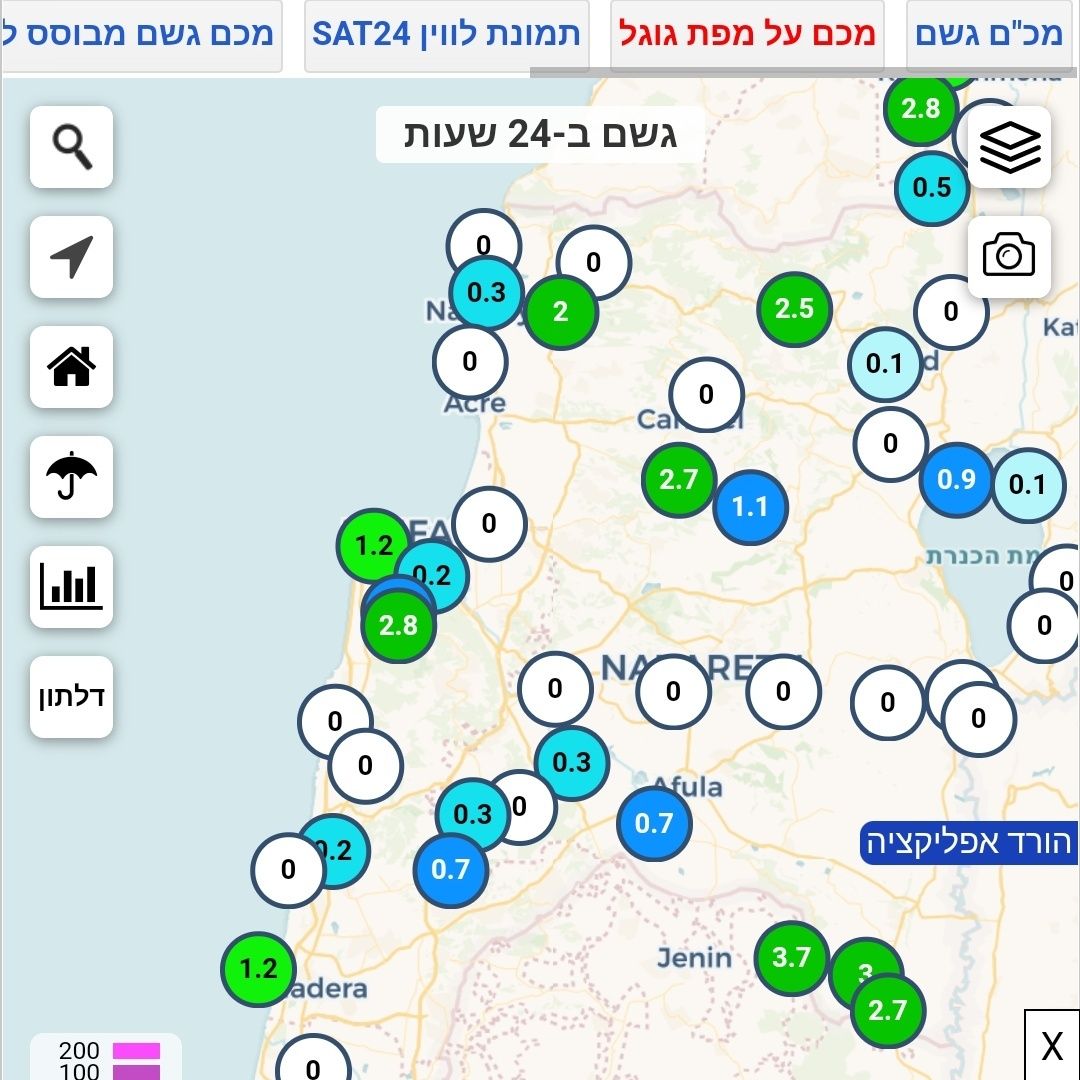Viewport: 1080px width, 1080px height.
Task: Select the 3.7 rain marker near Jenin
Action: click(791, 958)
